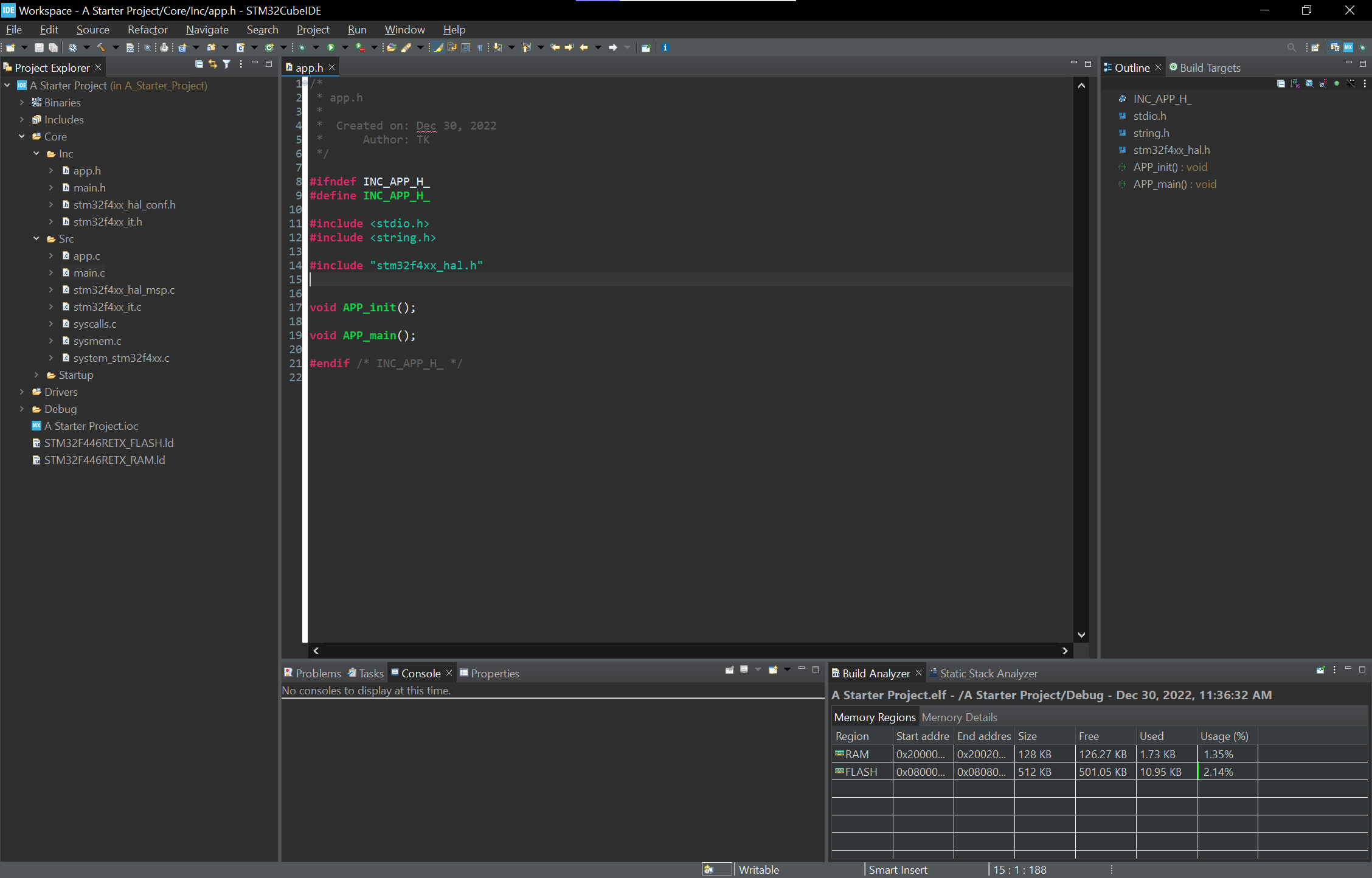Click the editor horizontal scrollbar right arrow

point(1064,651)
